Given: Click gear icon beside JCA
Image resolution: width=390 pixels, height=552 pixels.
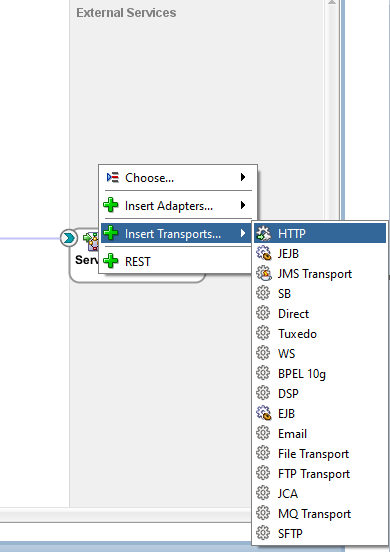Looking at the screenshot, I should pos(263,493).
